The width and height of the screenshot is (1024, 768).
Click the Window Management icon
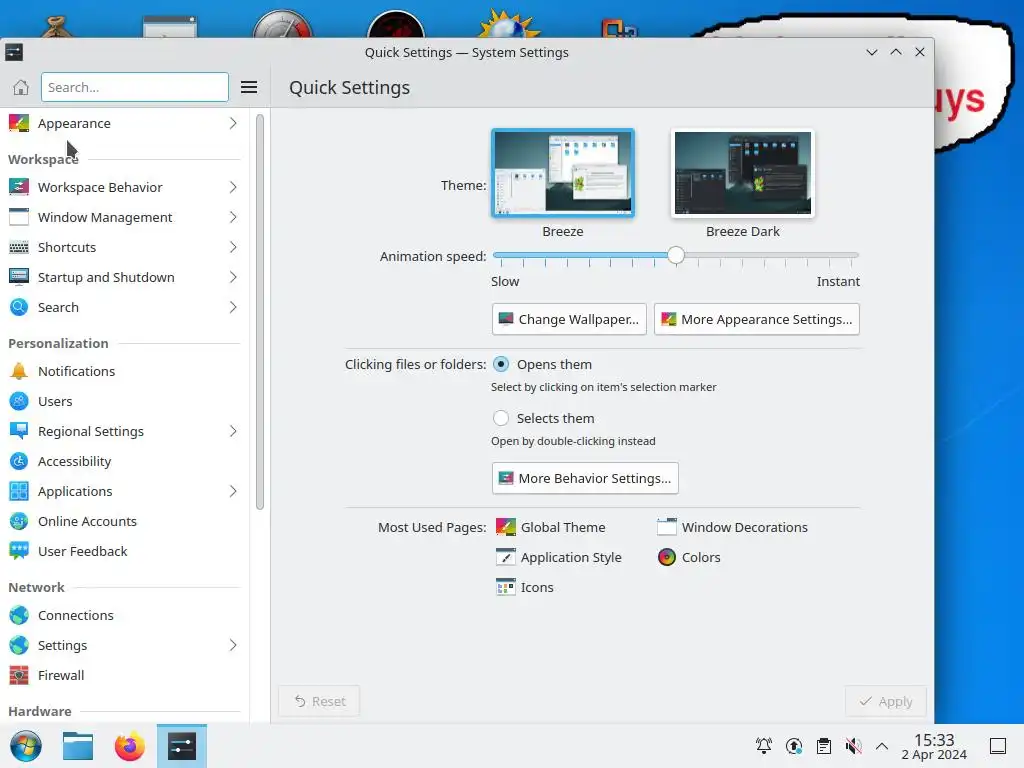pos(19,217)
